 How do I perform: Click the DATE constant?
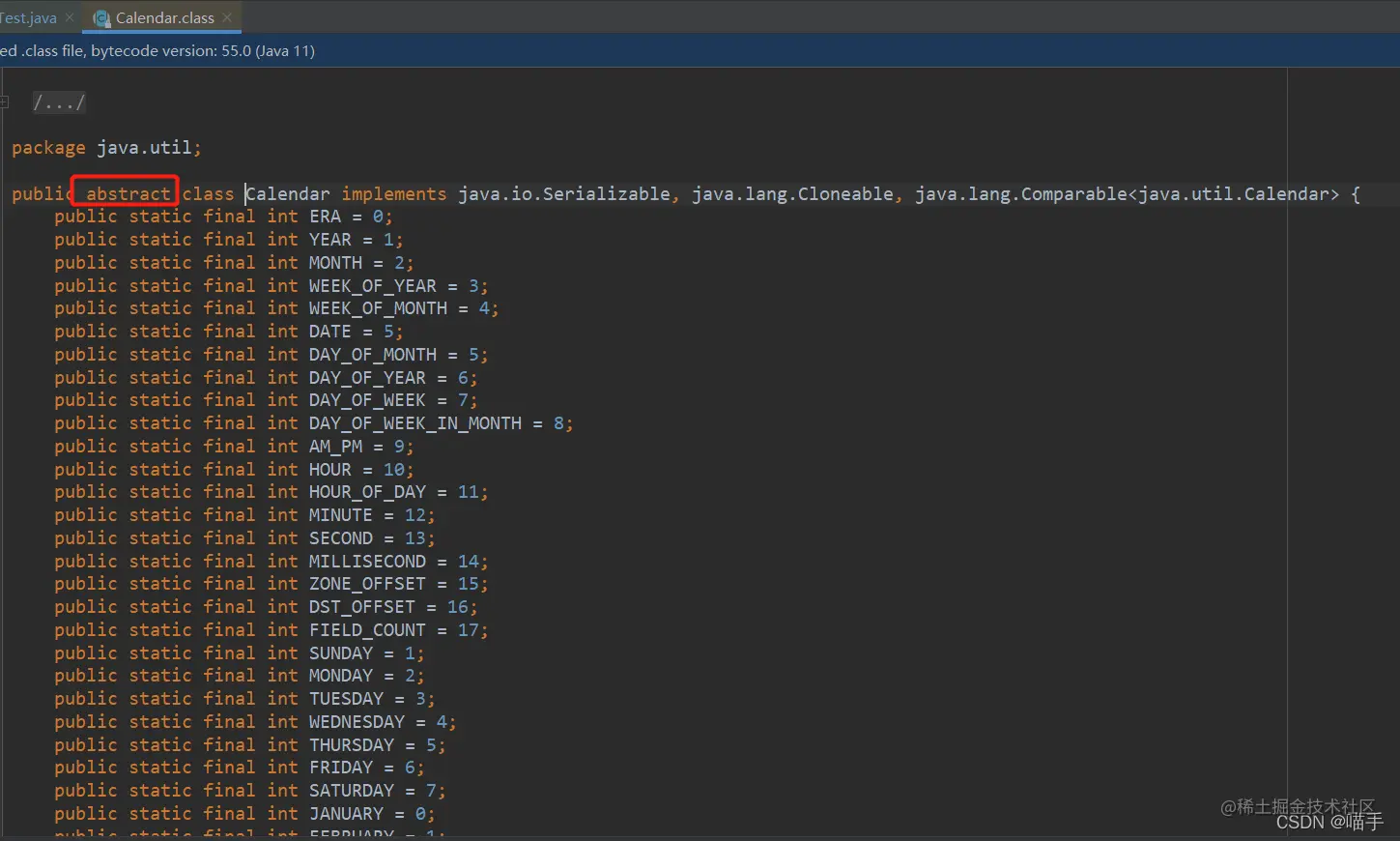point(330,332)
